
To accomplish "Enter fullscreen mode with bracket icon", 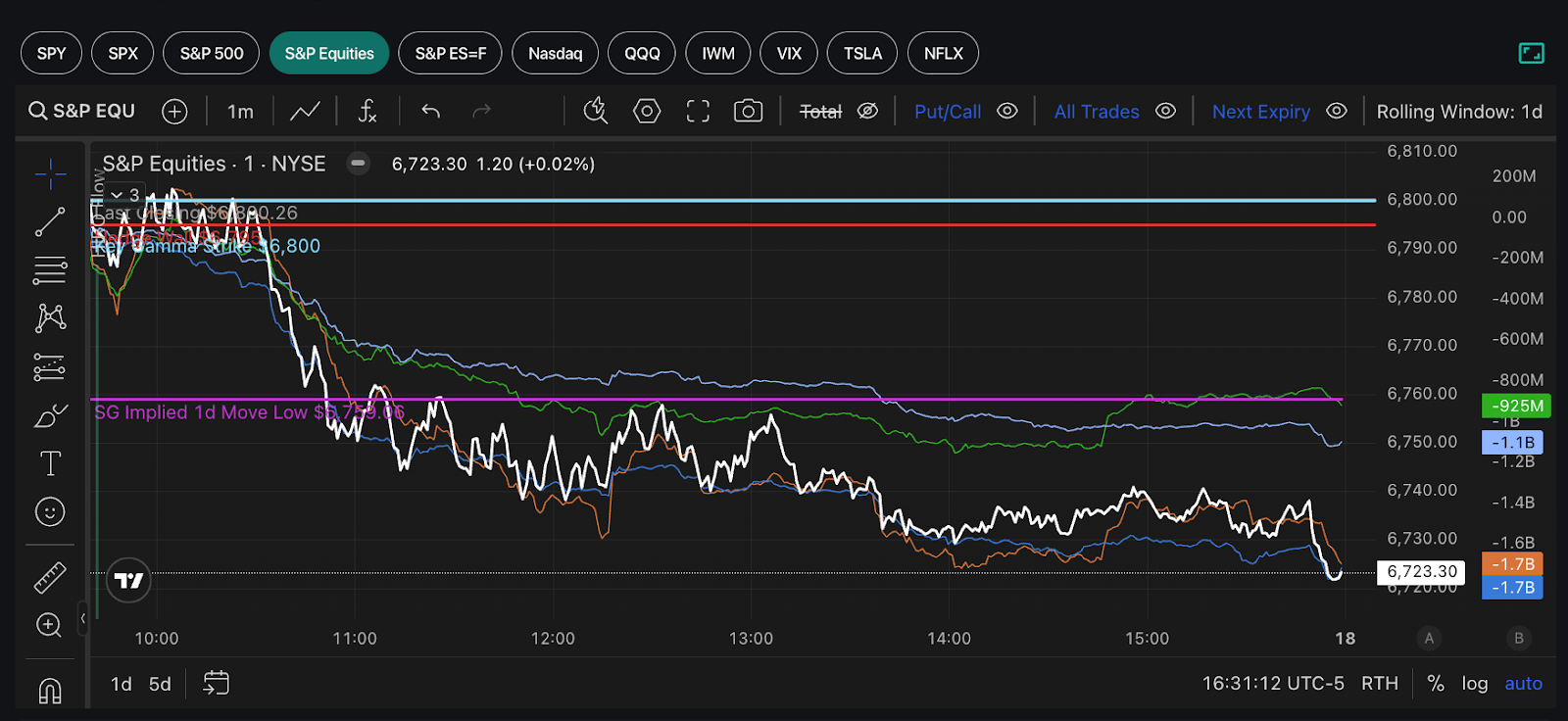I will [x=698, y=111].
